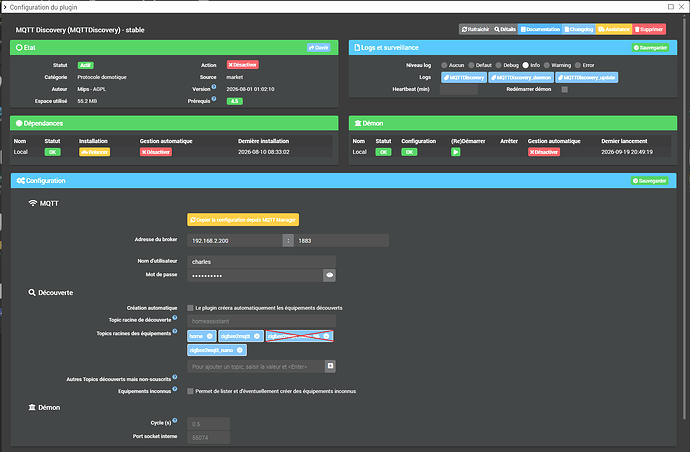Disable automatic dependency management
The image size is (690, 452).
[x=156, y=152]
